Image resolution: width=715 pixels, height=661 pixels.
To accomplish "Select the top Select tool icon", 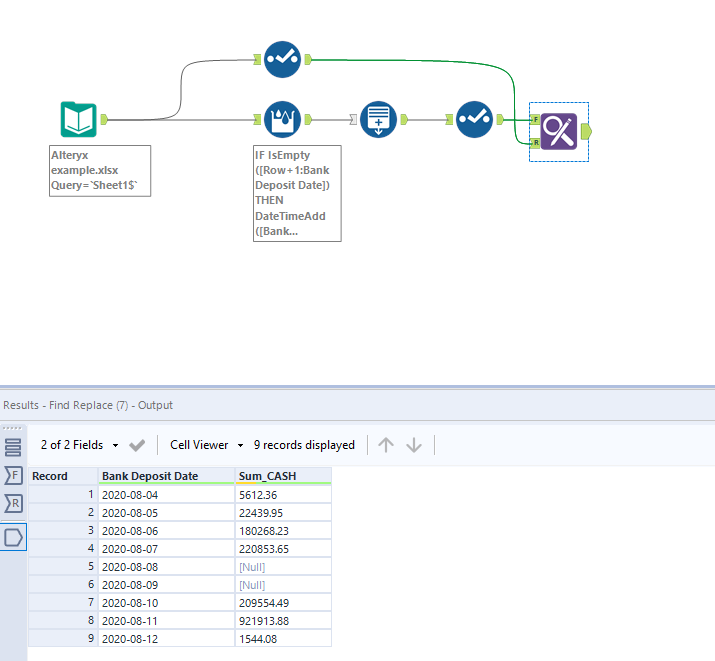I will coord(282,59).
